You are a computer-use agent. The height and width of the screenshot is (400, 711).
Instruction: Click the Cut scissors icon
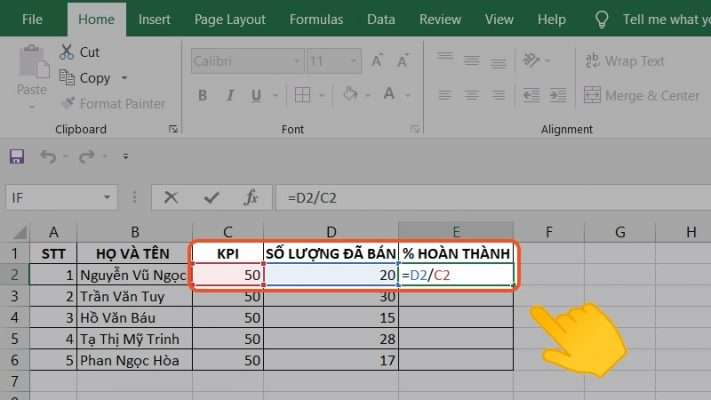[x=67, y=52]
